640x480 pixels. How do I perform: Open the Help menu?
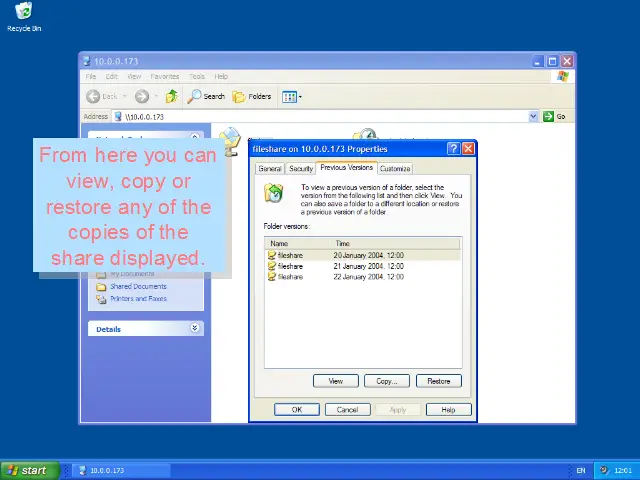tap(221, 76)
